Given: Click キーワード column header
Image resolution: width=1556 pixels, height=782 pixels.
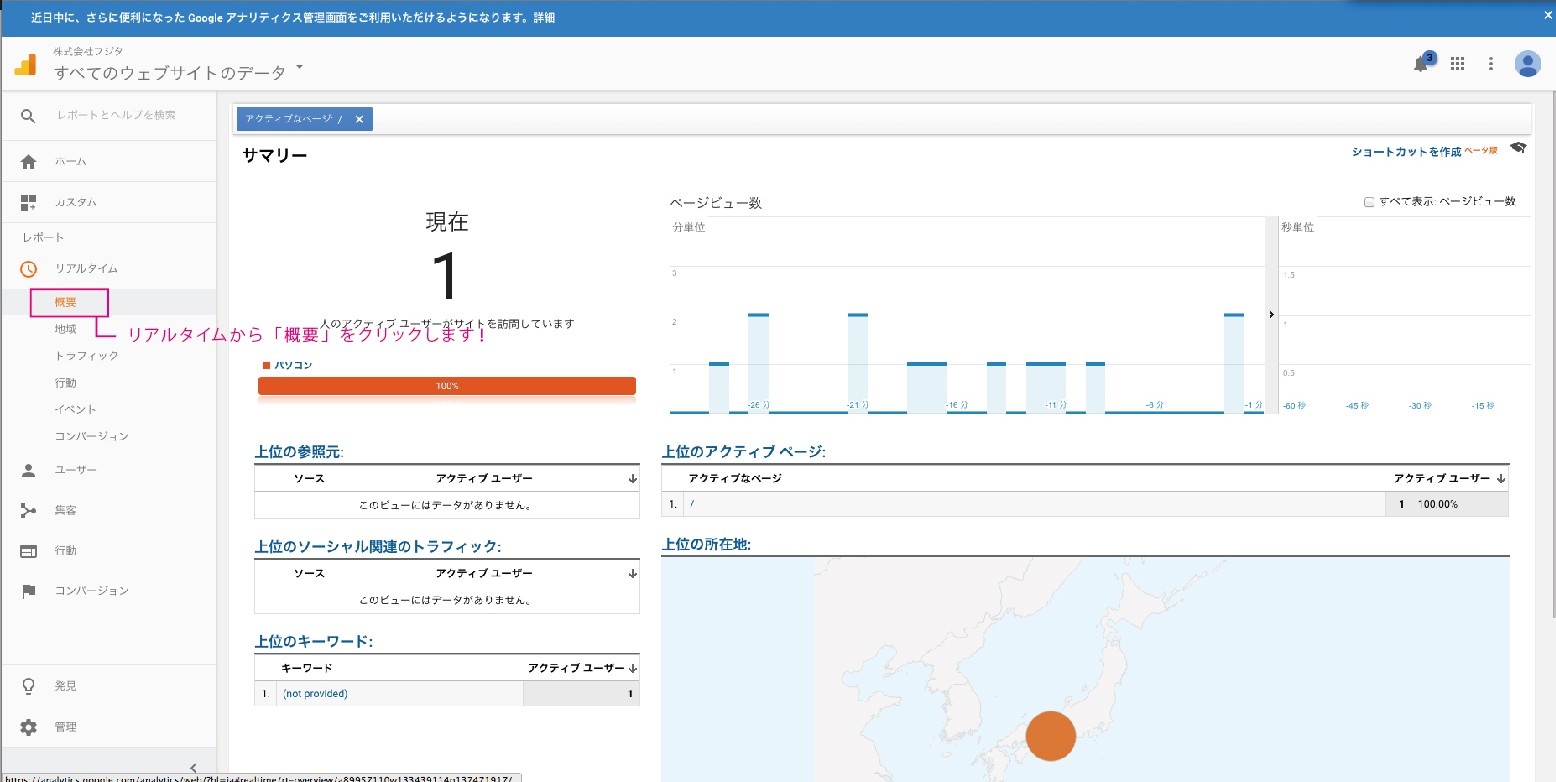Looking at the screenshot, I should [307, 668].
